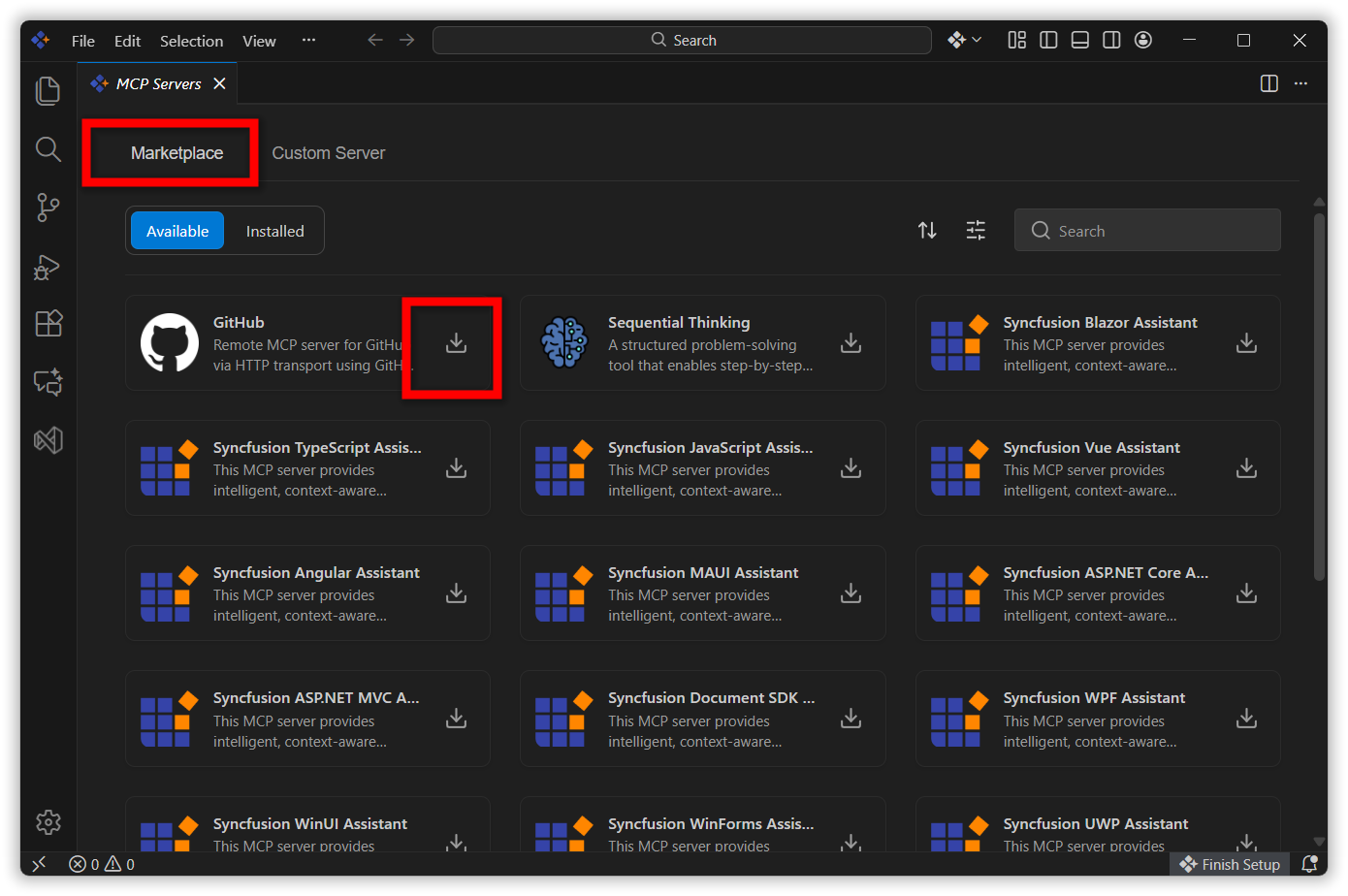Open the Extensions view
1348x896 pixels.
point(48,323)
